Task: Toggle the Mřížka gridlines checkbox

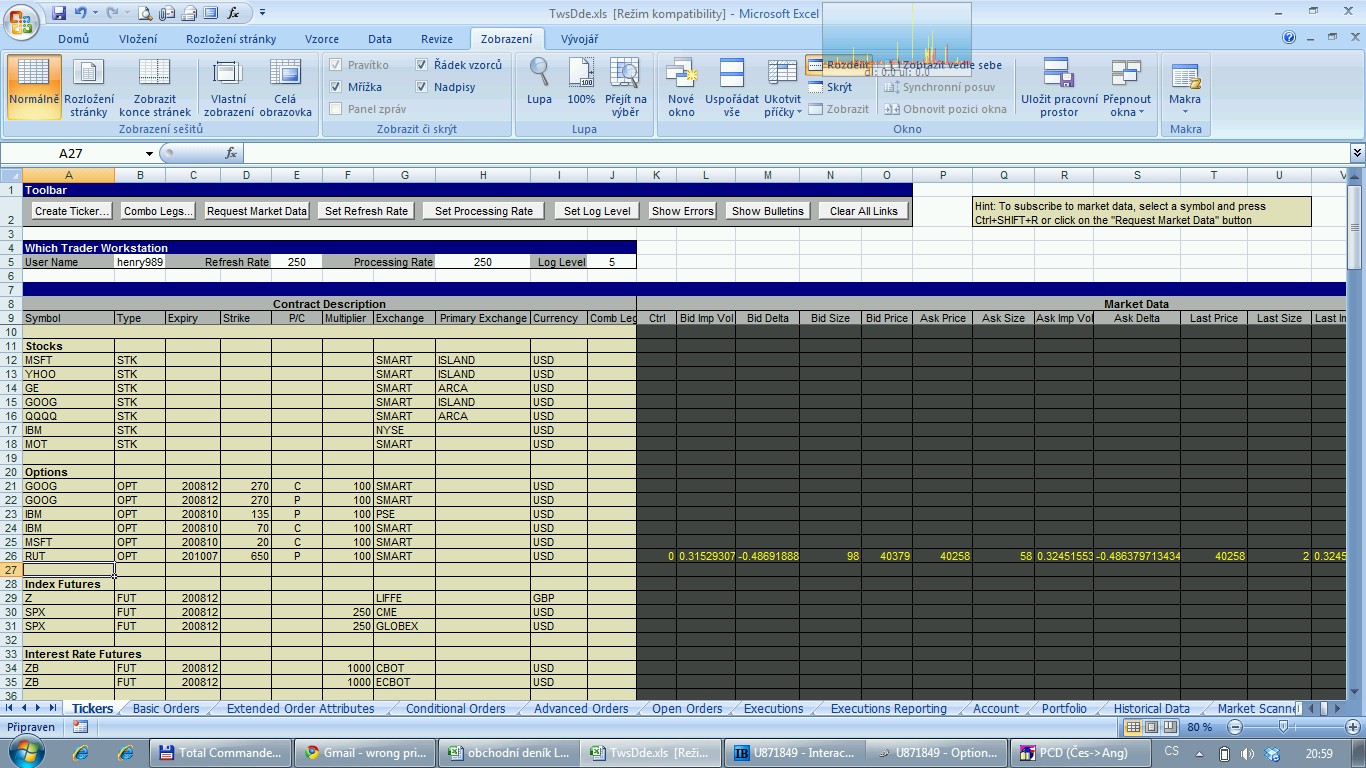Action: click(336, 87)
